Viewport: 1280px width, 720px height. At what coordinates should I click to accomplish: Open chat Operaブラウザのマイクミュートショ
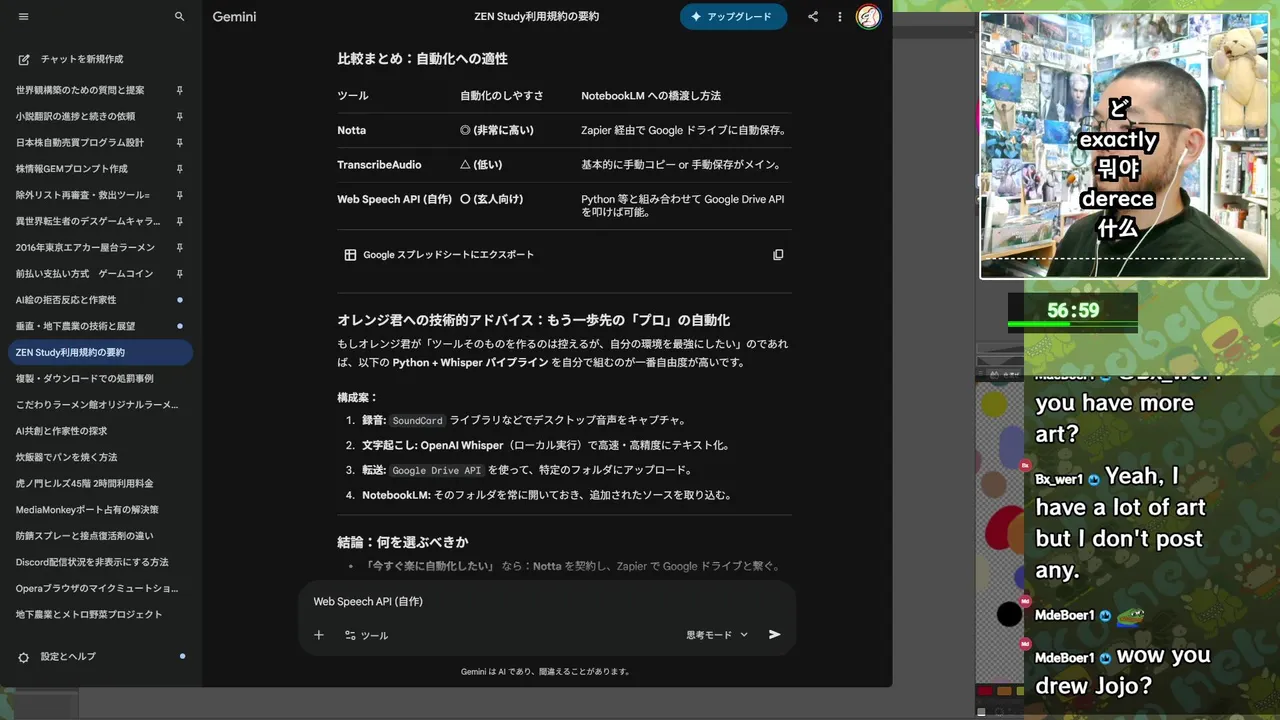coord(97,588)
